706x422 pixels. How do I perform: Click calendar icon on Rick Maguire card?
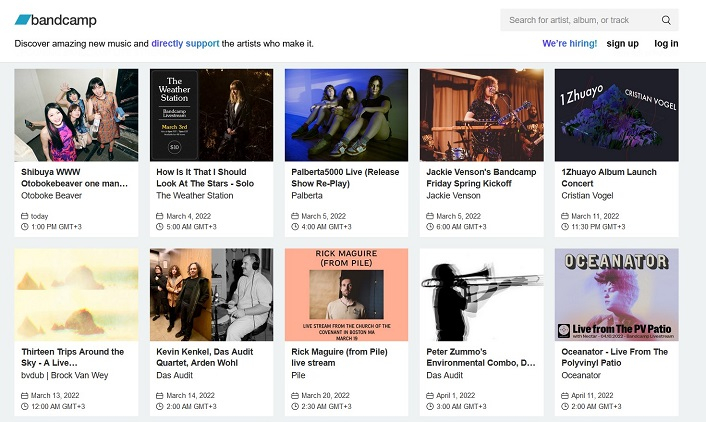294,396
